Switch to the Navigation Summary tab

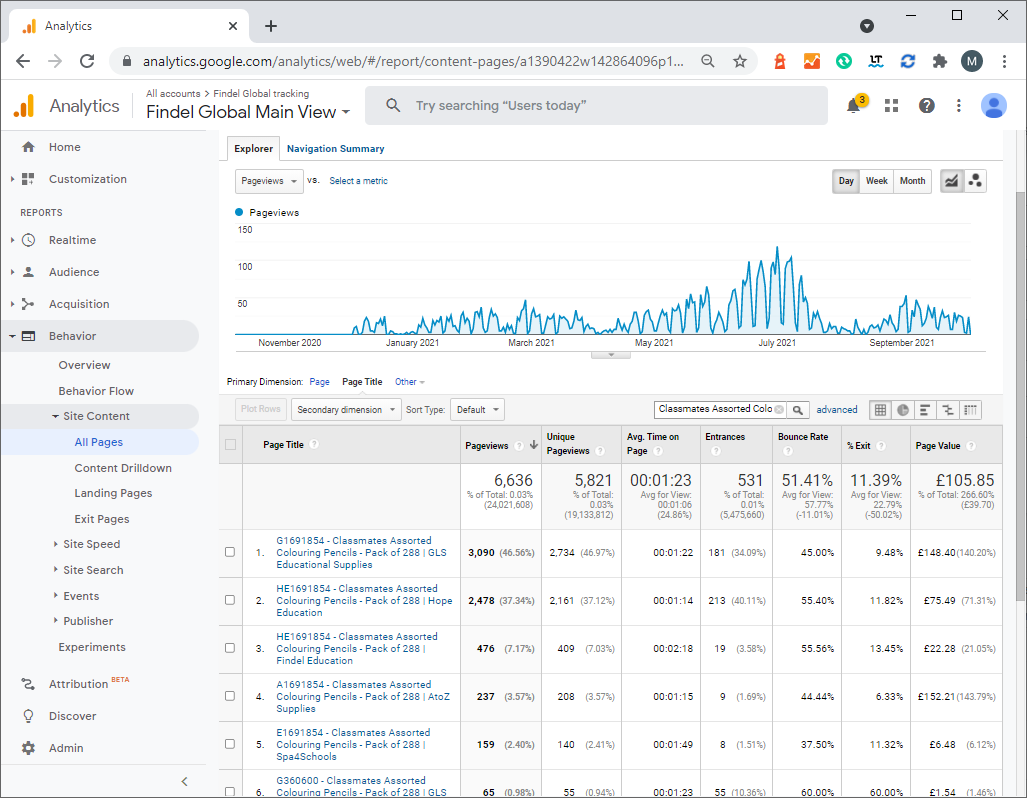pos(335,149)
